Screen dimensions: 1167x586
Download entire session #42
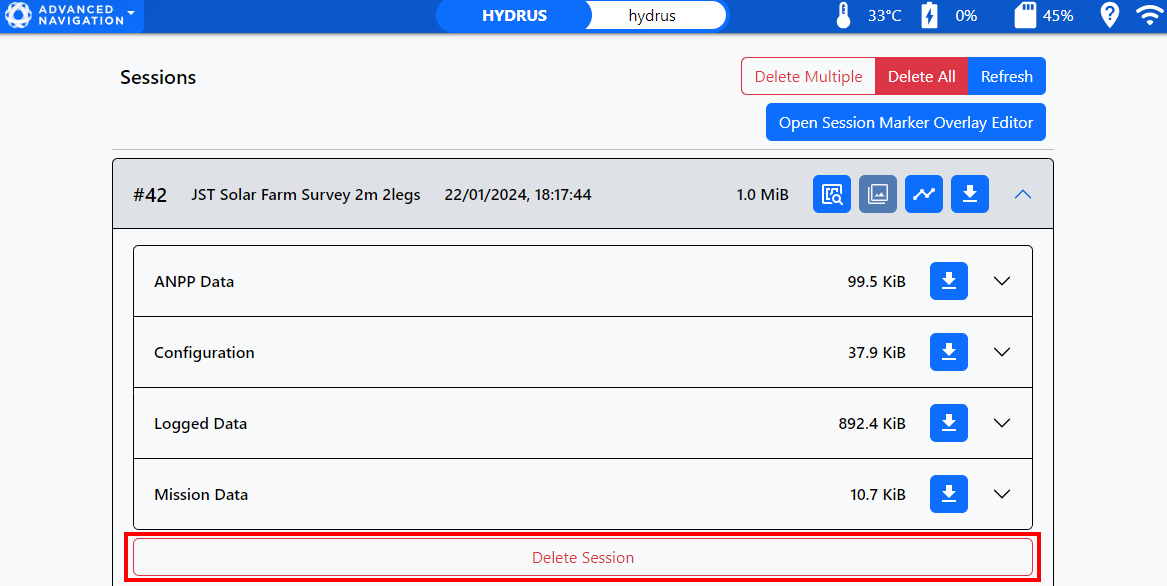point(969,194)
